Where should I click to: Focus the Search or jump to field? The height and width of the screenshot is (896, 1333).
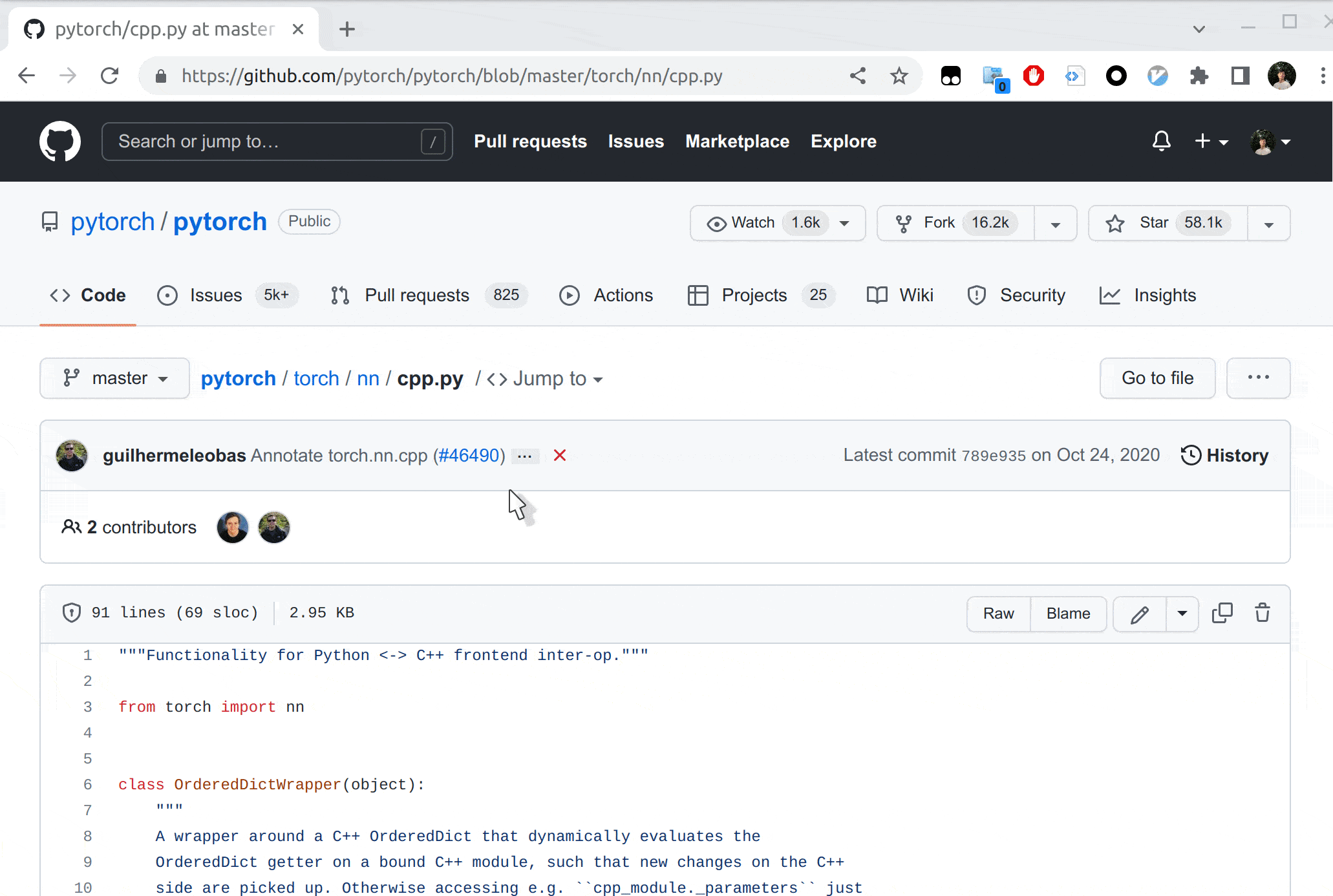coord(277,142)
